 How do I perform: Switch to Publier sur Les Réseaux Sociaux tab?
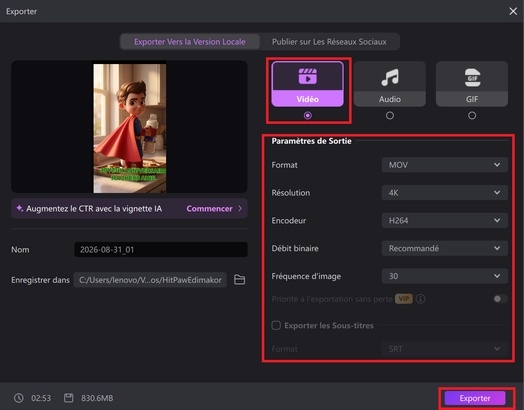[329, 42]
